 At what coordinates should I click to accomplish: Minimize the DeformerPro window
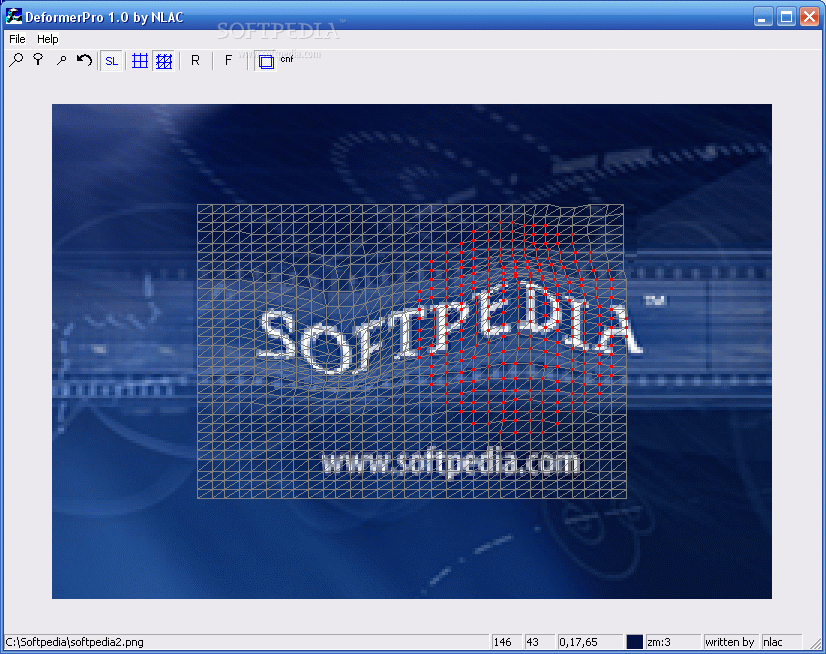[x=762, y=17]
